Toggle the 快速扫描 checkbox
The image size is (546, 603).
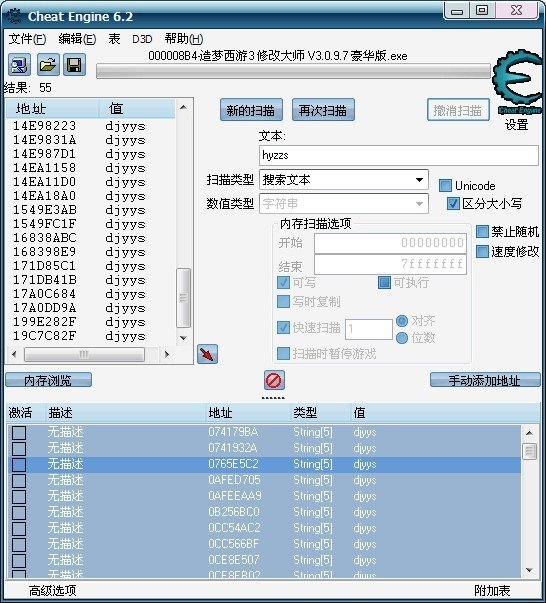283,328
